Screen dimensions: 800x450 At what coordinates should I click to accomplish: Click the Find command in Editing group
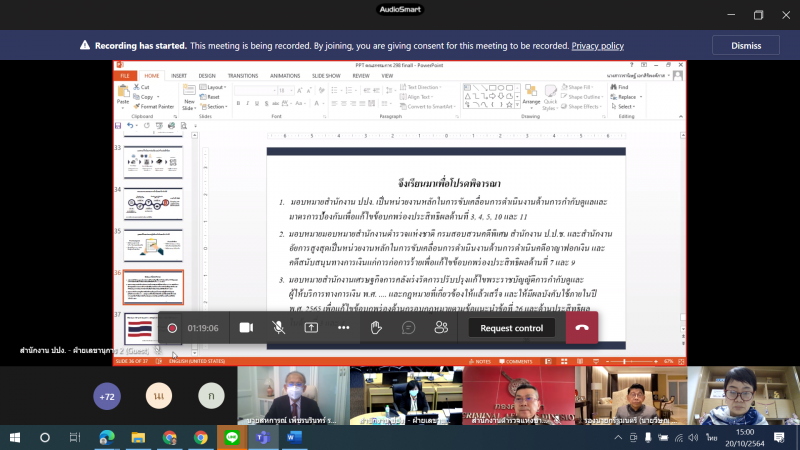619,87
